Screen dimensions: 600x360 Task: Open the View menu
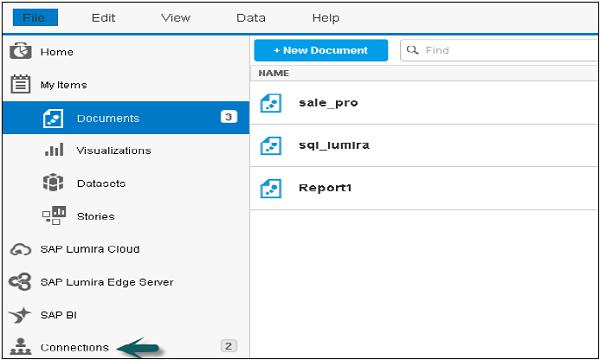176,18
